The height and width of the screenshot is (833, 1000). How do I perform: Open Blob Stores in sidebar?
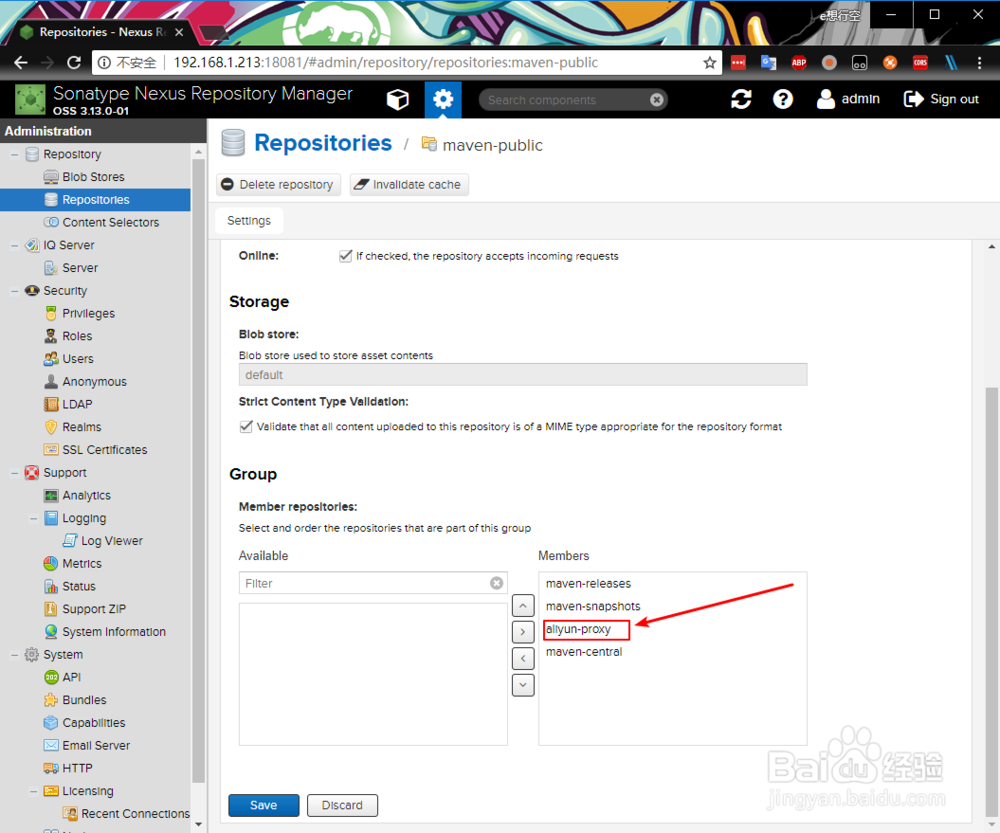[93, 177]
